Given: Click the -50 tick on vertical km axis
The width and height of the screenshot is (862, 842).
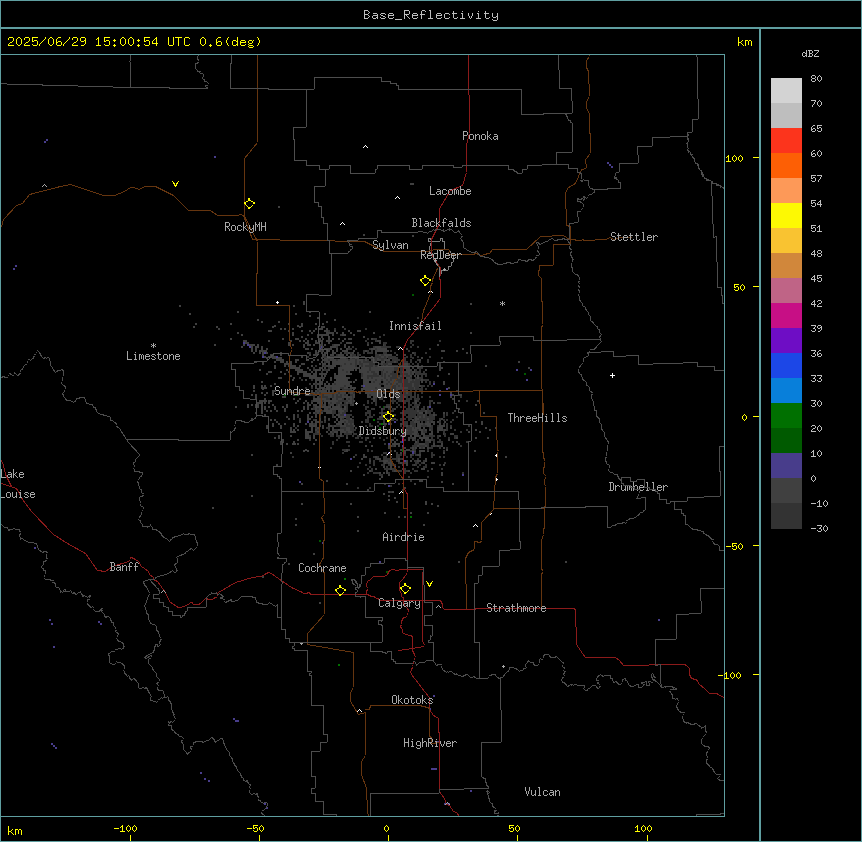Looking at the screenshot, I should click(734, 546).
